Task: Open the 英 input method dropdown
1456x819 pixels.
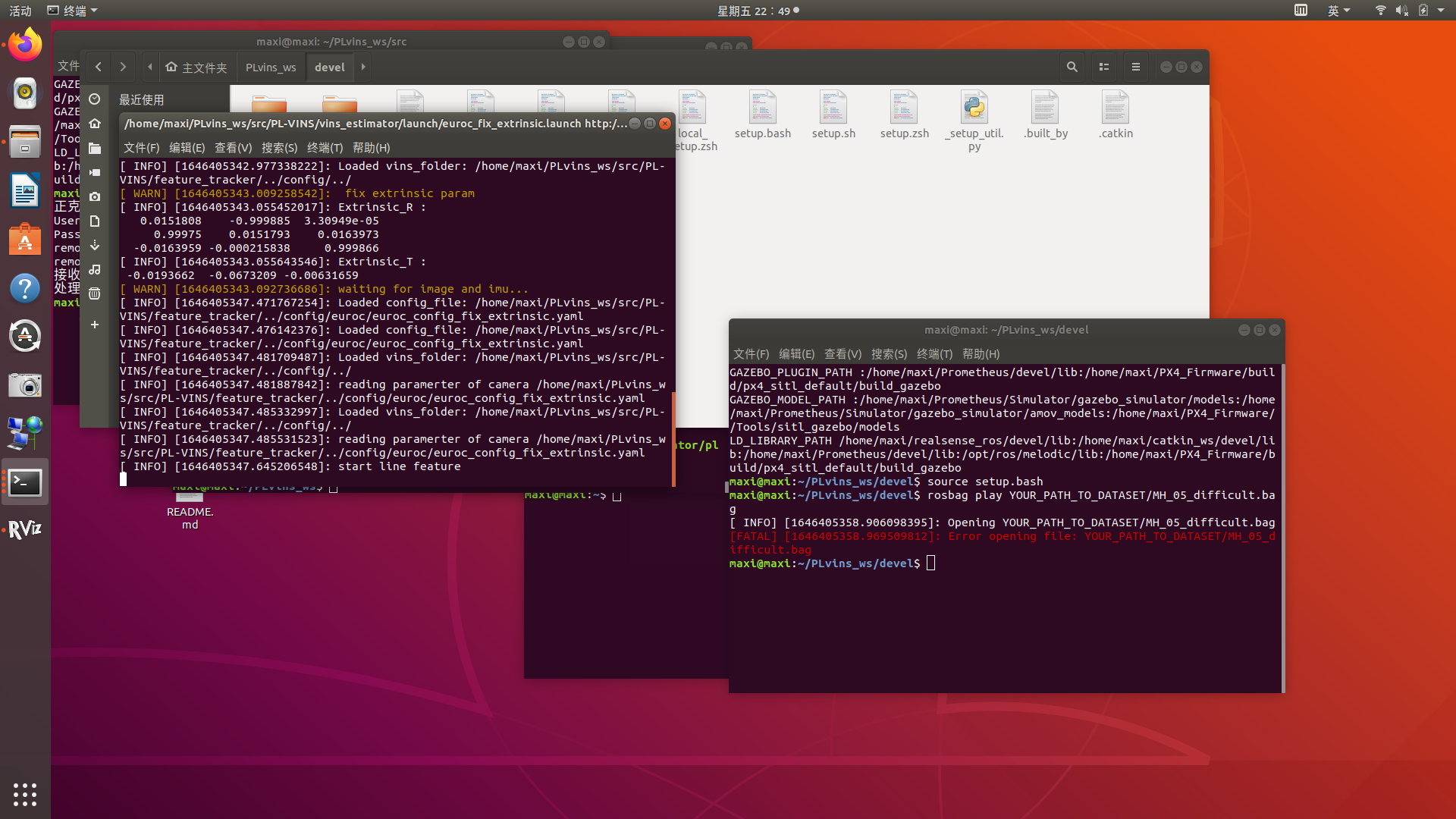Action: point(1338,11)
